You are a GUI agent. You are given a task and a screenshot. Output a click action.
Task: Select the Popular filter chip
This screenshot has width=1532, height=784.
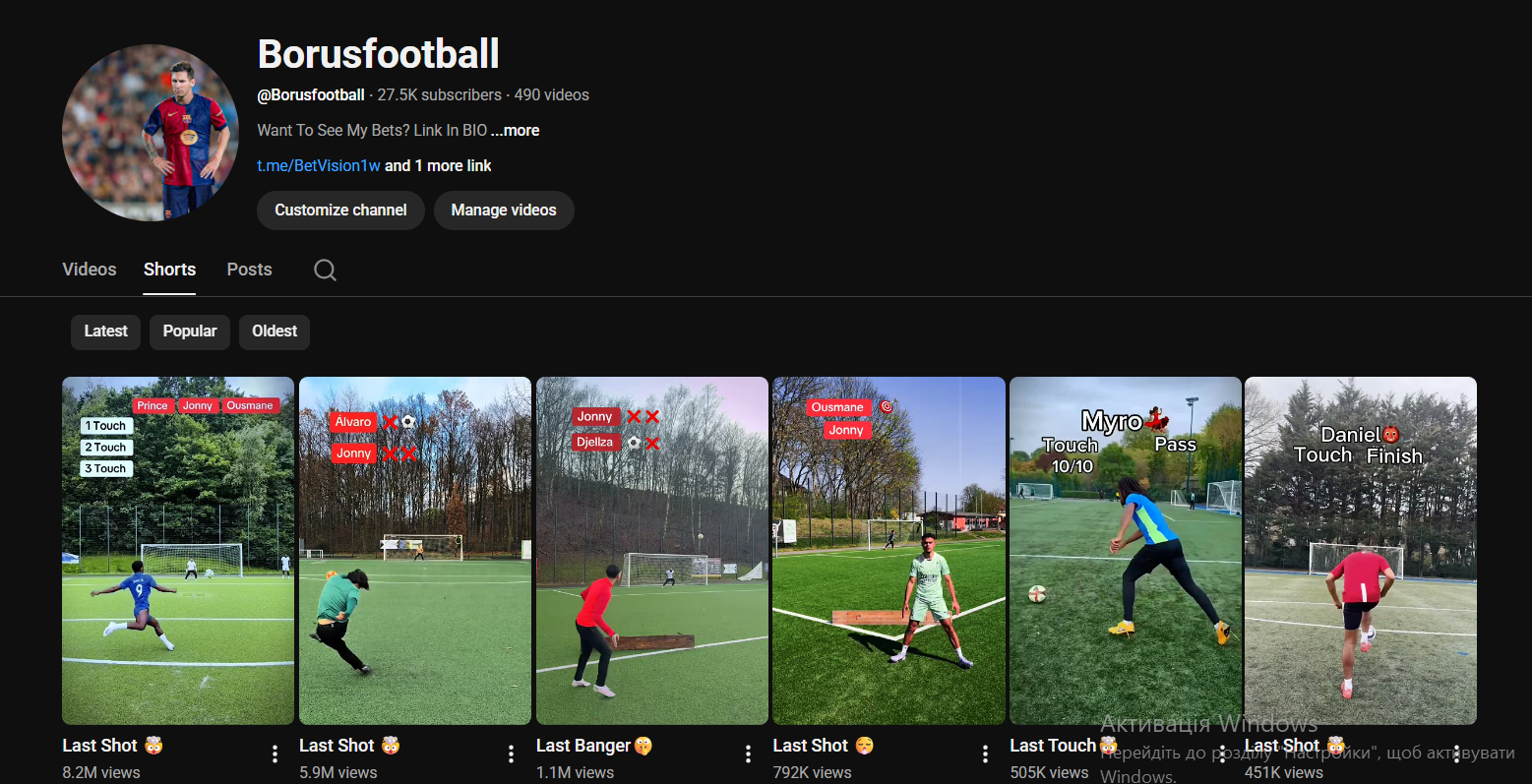pyautogui.click(x=190, y=332)
